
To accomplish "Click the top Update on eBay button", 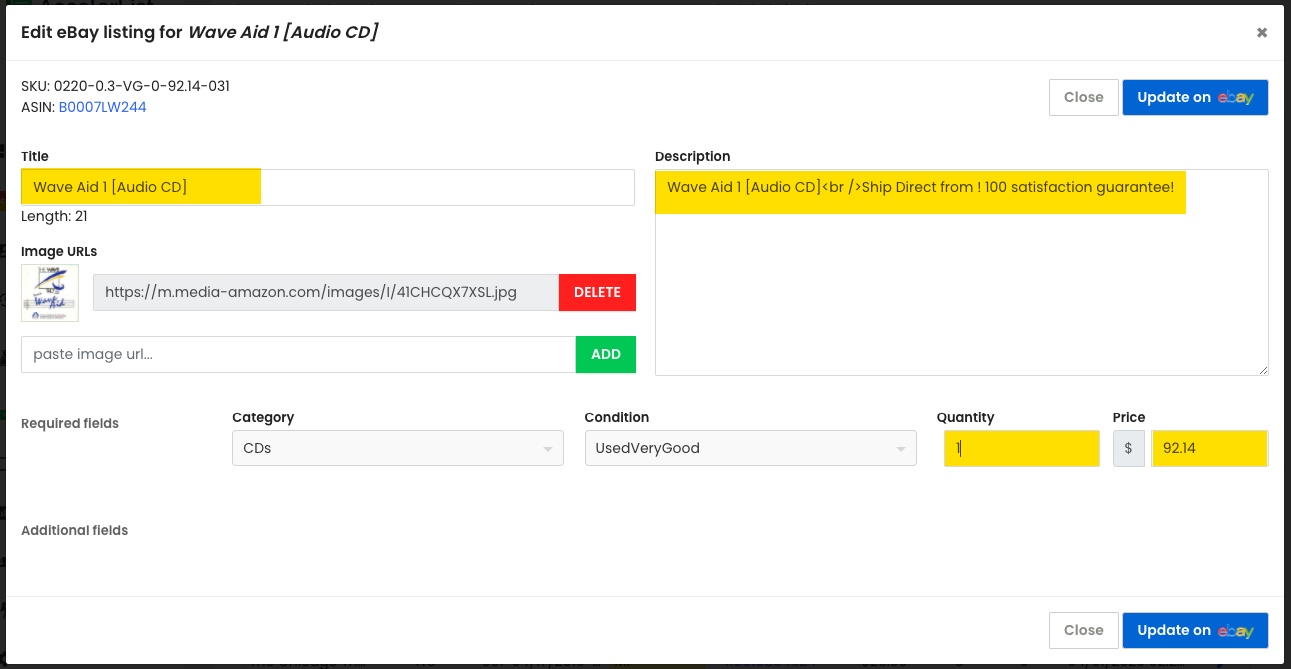I will pyautogui.click(x=1195, y=97).
